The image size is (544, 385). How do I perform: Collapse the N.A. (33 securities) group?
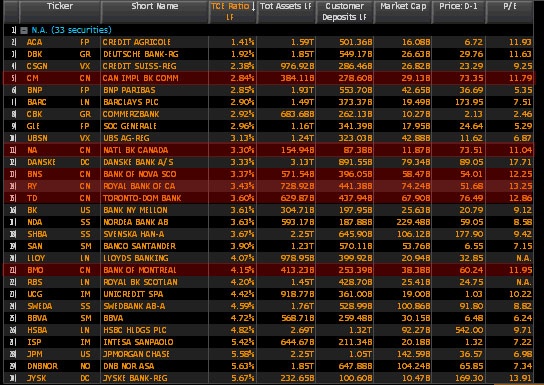[24, 31]
